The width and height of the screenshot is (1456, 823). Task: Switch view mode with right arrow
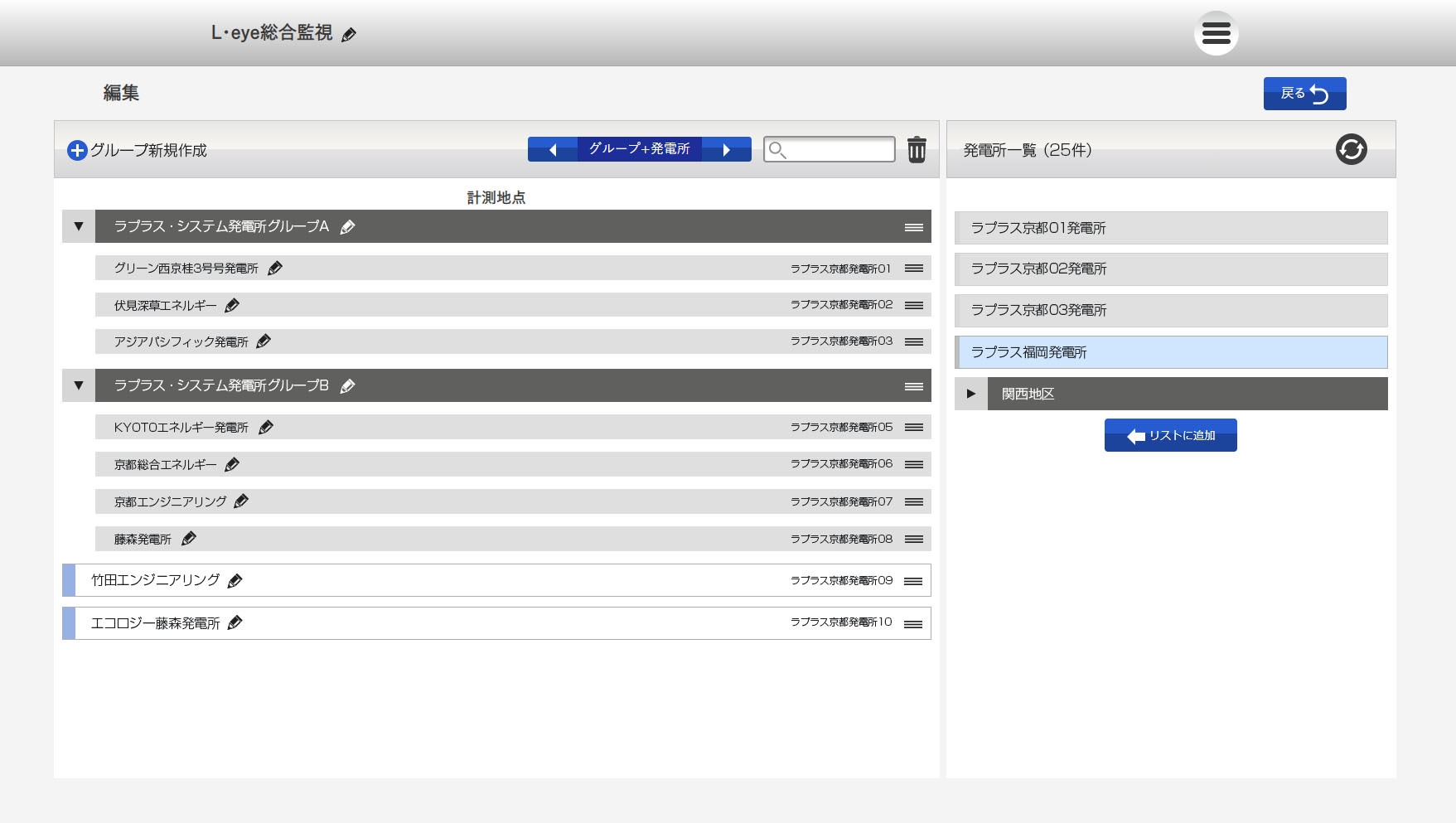(x=726, y=150)
